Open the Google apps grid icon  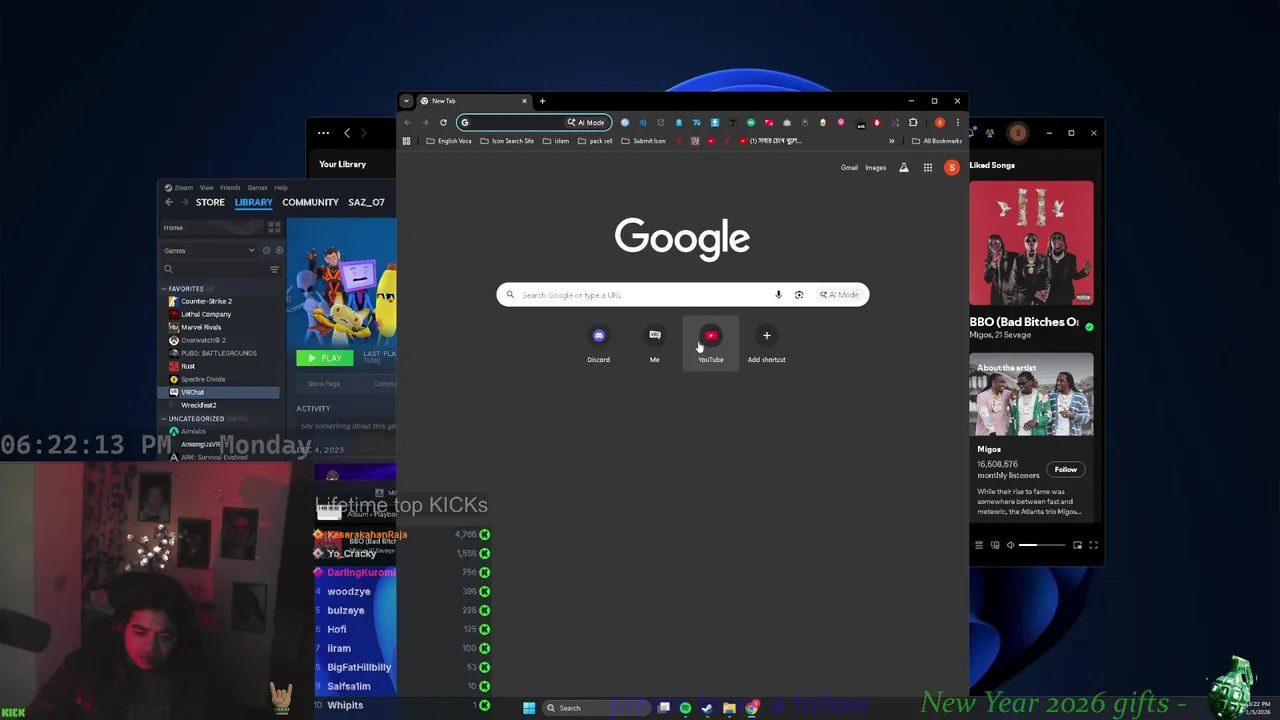(928, 168)
